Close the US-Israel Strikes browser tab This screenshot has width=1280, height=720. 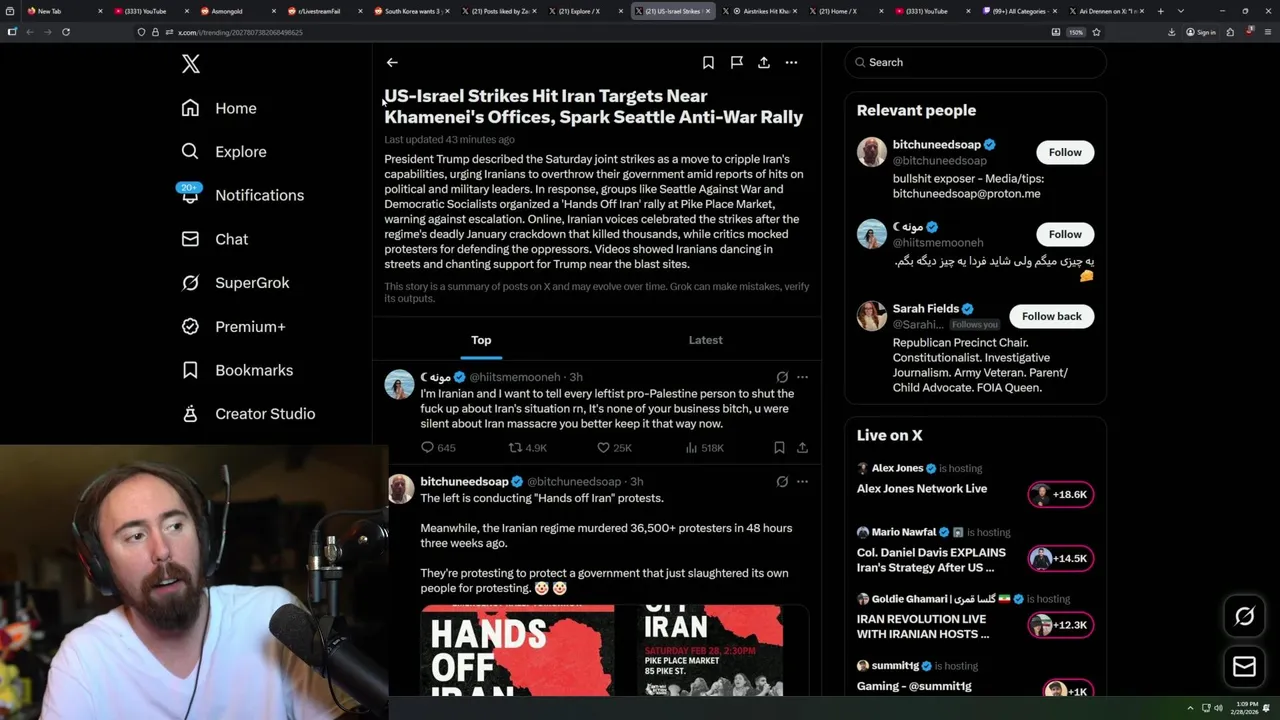point(708,11)
